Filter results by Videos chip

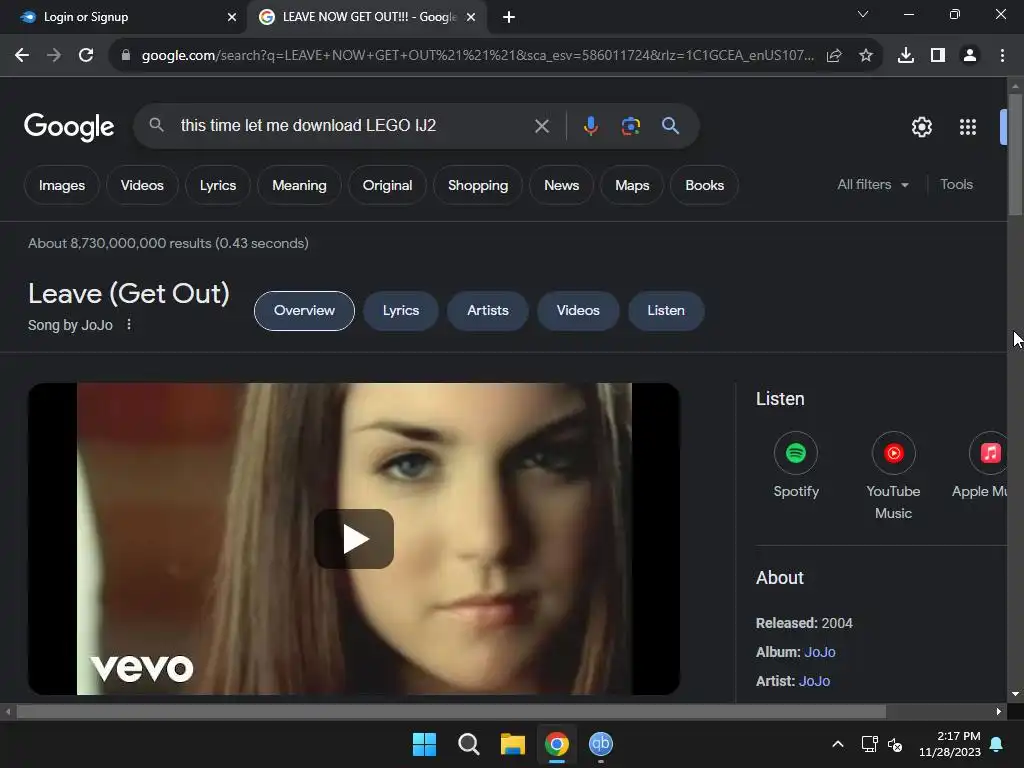tap(142, 185)
